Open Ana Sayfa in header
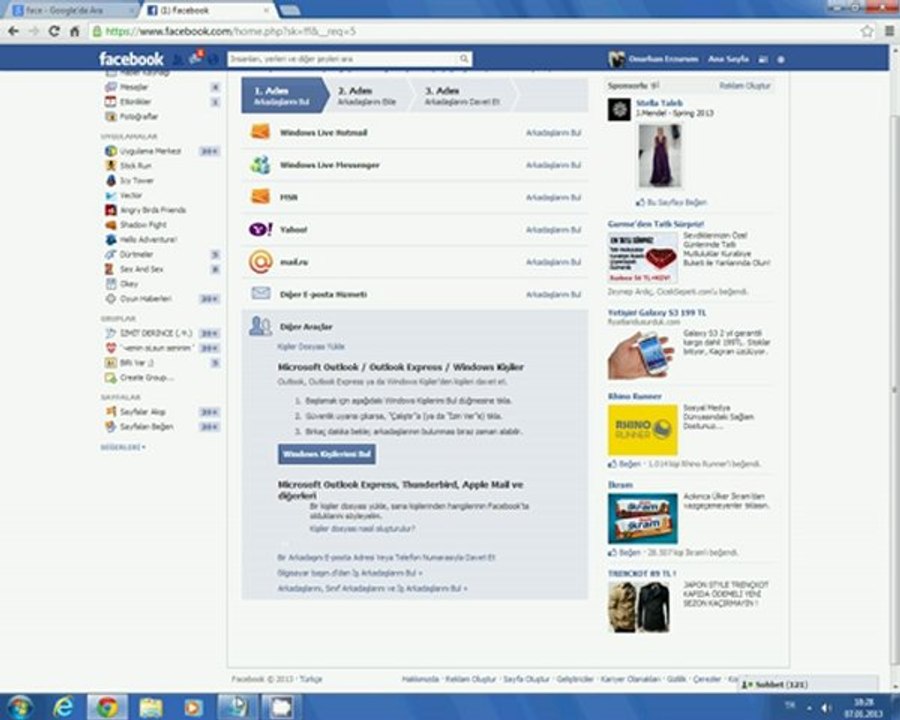This screenshot has height=720, width=900. (x=728, y=59)
